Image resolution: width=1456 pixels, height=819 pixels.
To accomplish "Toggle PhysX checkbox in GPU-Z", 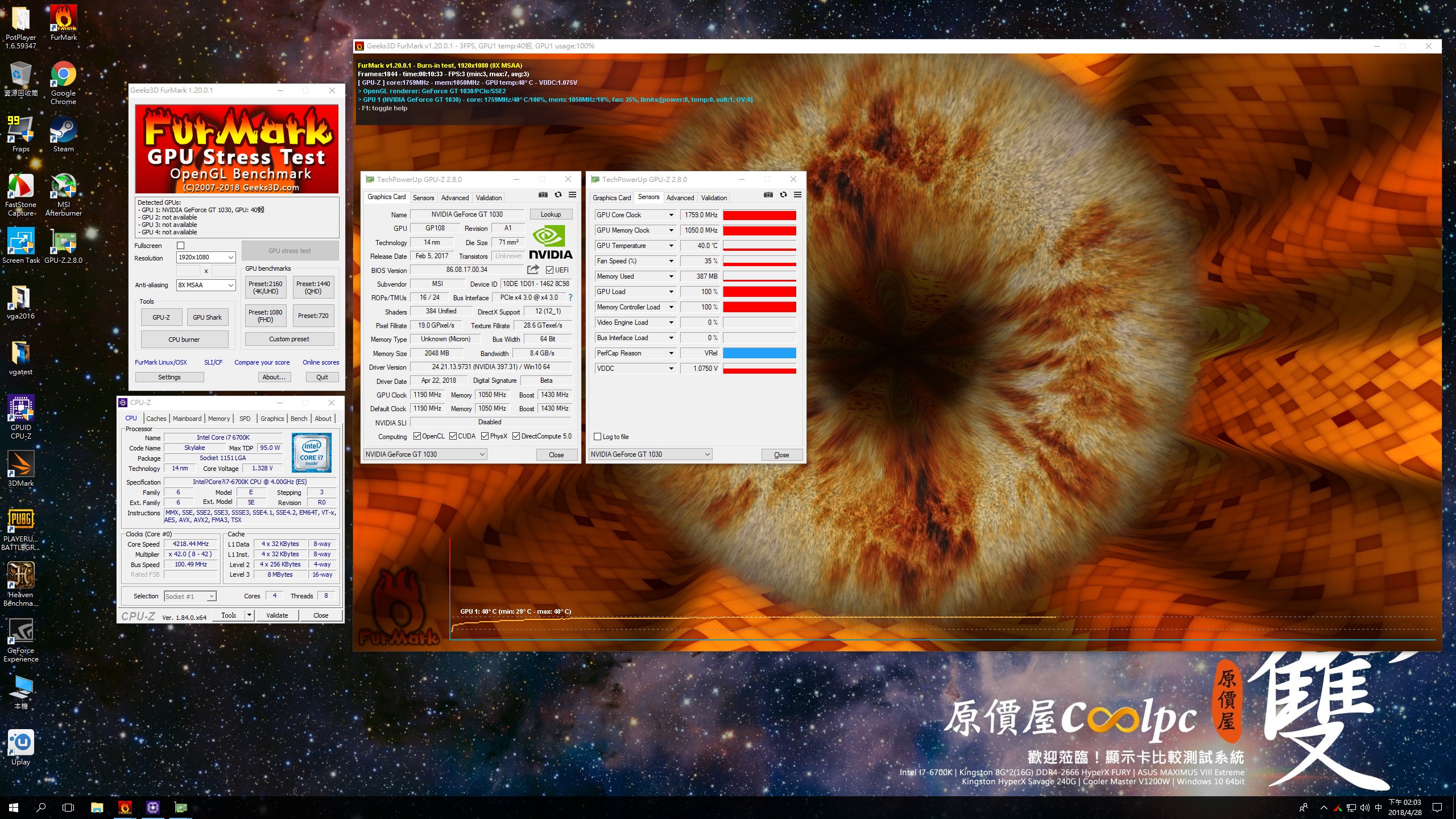I will (485, 436).
